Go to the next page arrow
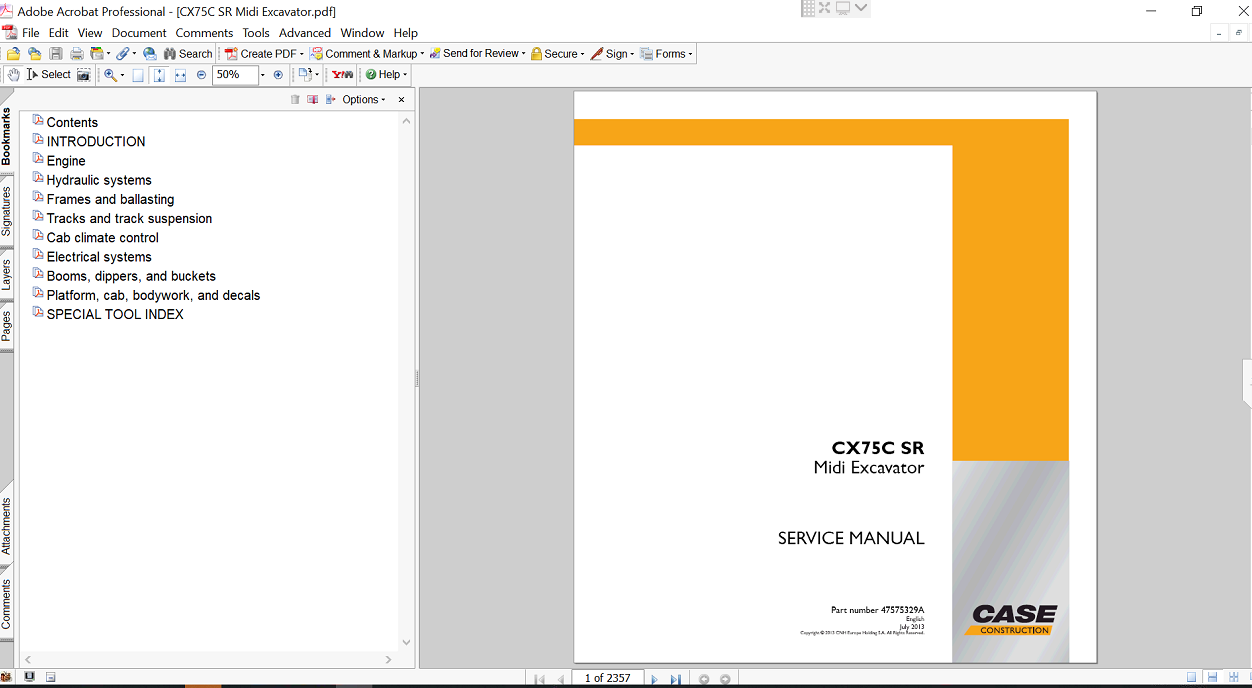 655,679
